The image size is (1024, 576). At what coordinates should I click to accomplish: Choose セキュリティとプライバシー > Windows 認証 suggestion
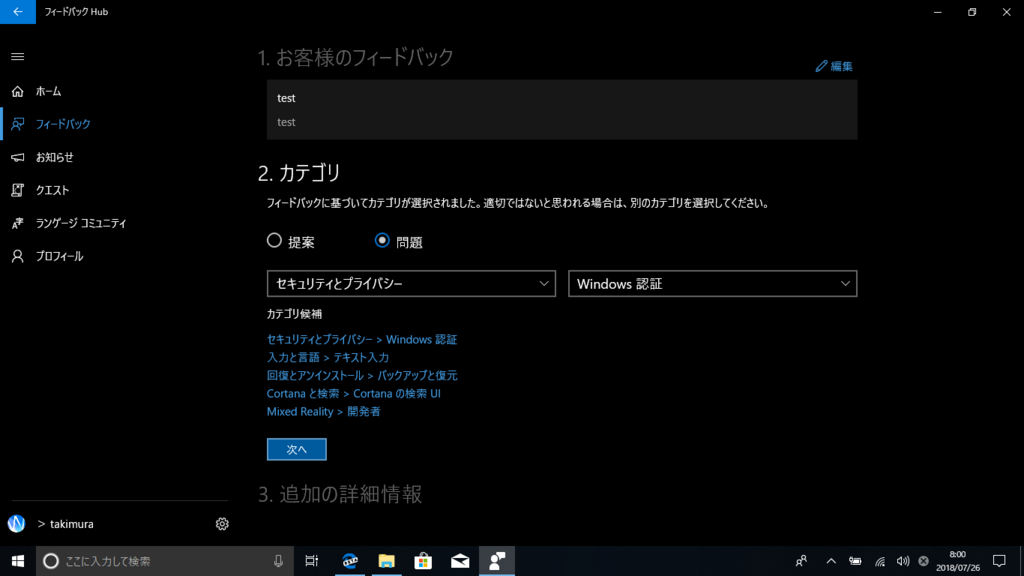coord(362,340)
